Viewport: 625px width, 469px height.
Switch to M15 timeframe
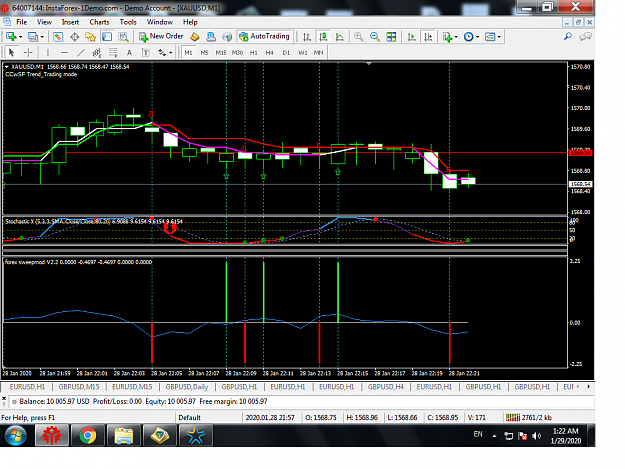(x=221, y=53)
